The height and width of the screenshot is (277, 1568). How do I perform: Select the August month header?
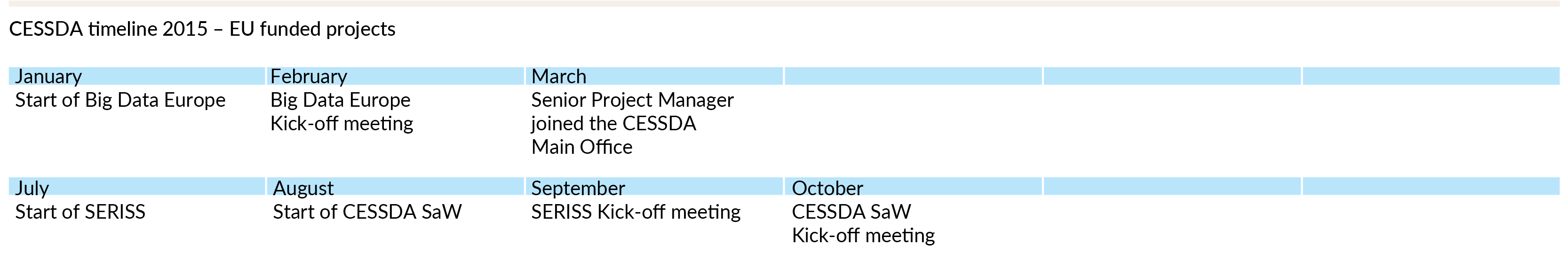pyautogui.click(x=395, y=187)
